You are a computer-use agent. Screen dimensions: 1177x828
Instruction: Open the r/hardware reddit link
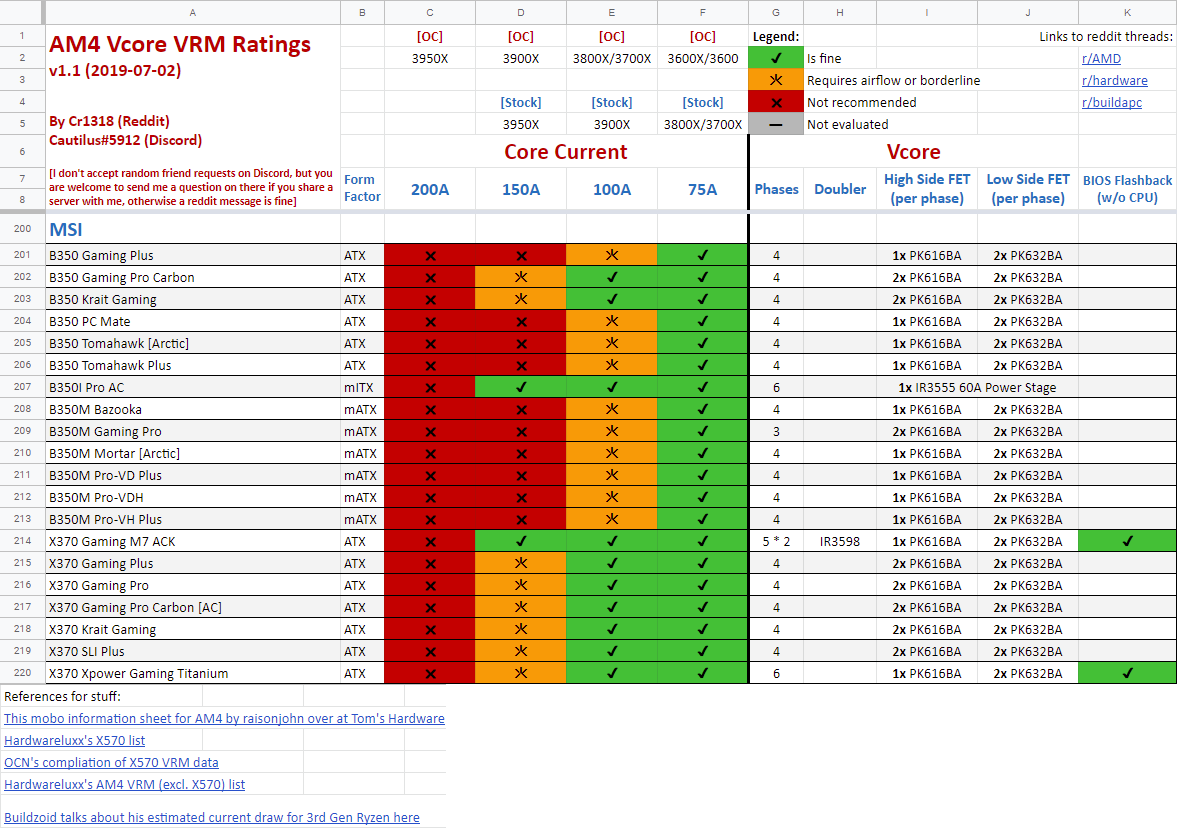tap(1114, 80)
